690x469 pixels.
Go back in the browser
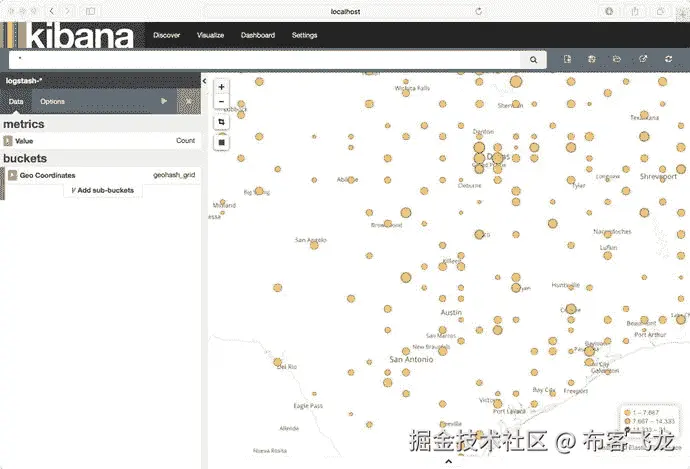coord(52,11)
